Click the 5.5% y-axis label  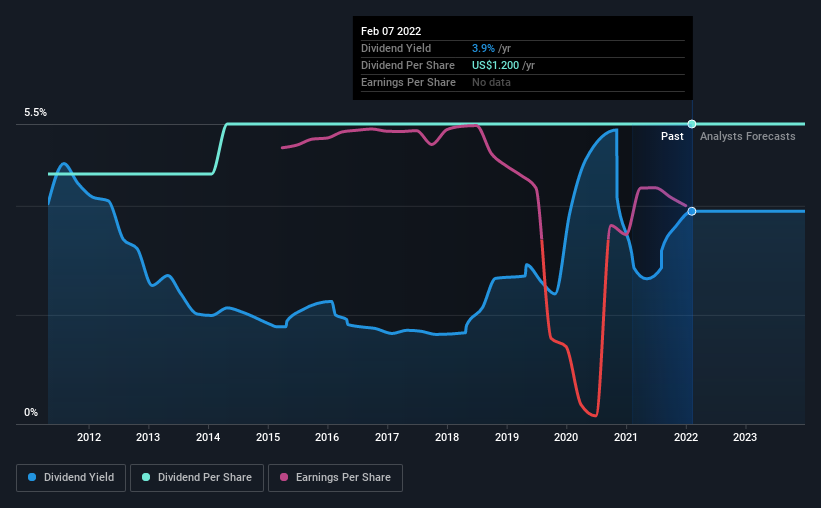35,112
